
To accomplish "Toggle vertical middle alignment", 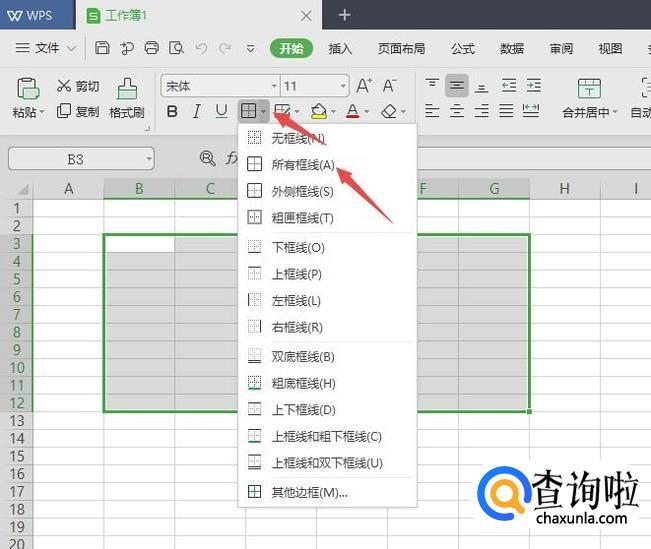I will [457, 86].
